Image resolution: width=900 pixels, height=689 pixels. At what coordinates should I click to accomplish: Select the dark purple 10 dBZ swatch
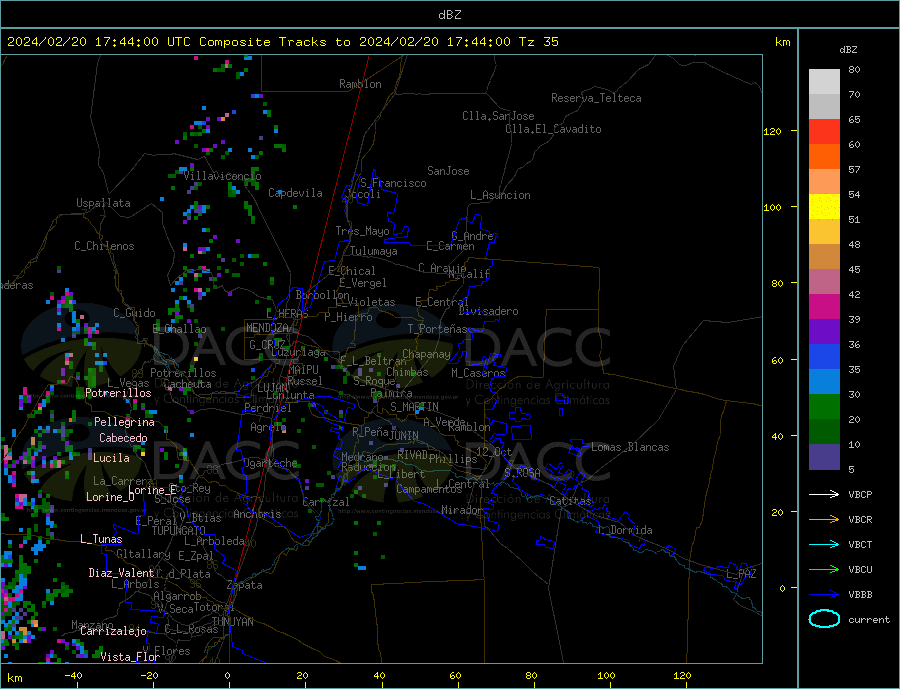pos(824,456)
